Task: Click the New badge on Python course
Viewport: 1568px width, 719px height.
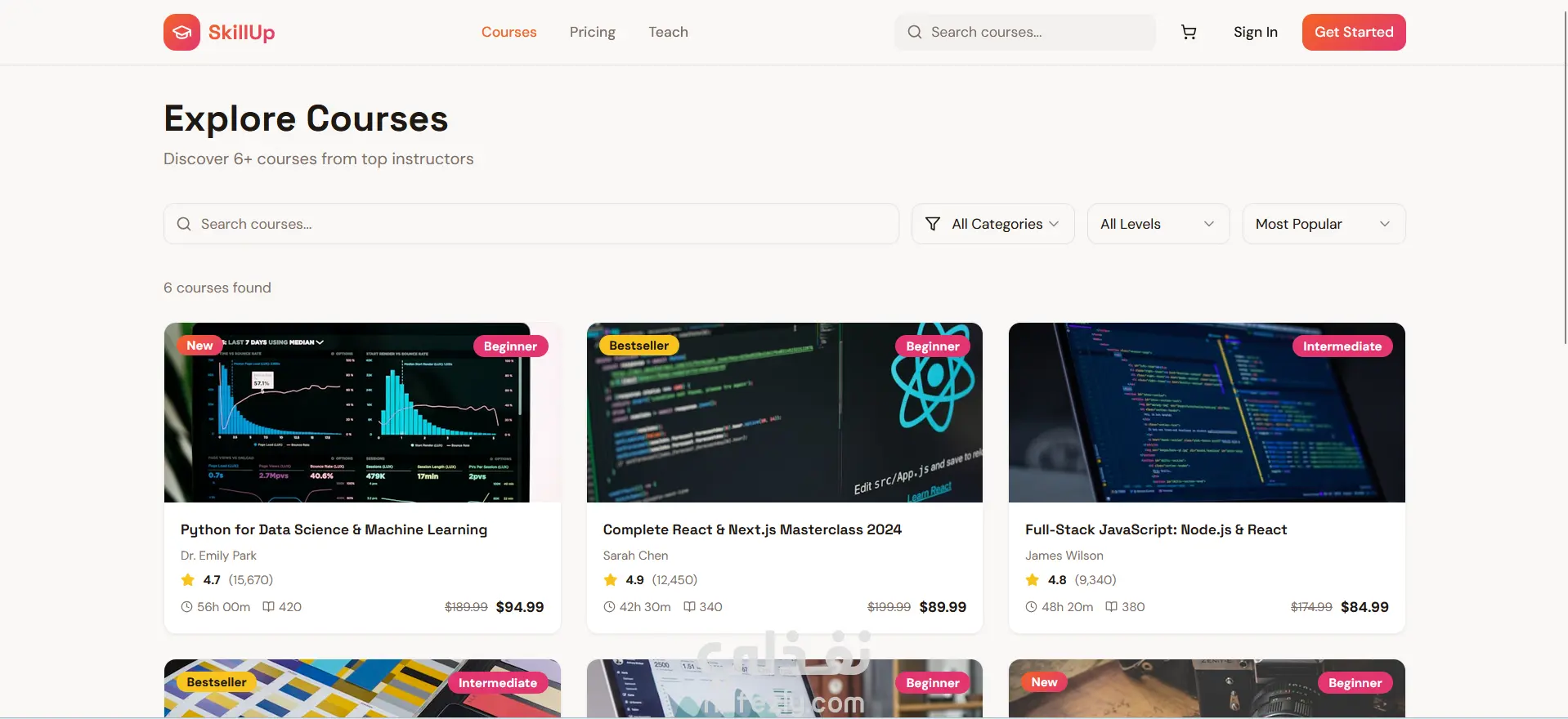Action: 199,346
